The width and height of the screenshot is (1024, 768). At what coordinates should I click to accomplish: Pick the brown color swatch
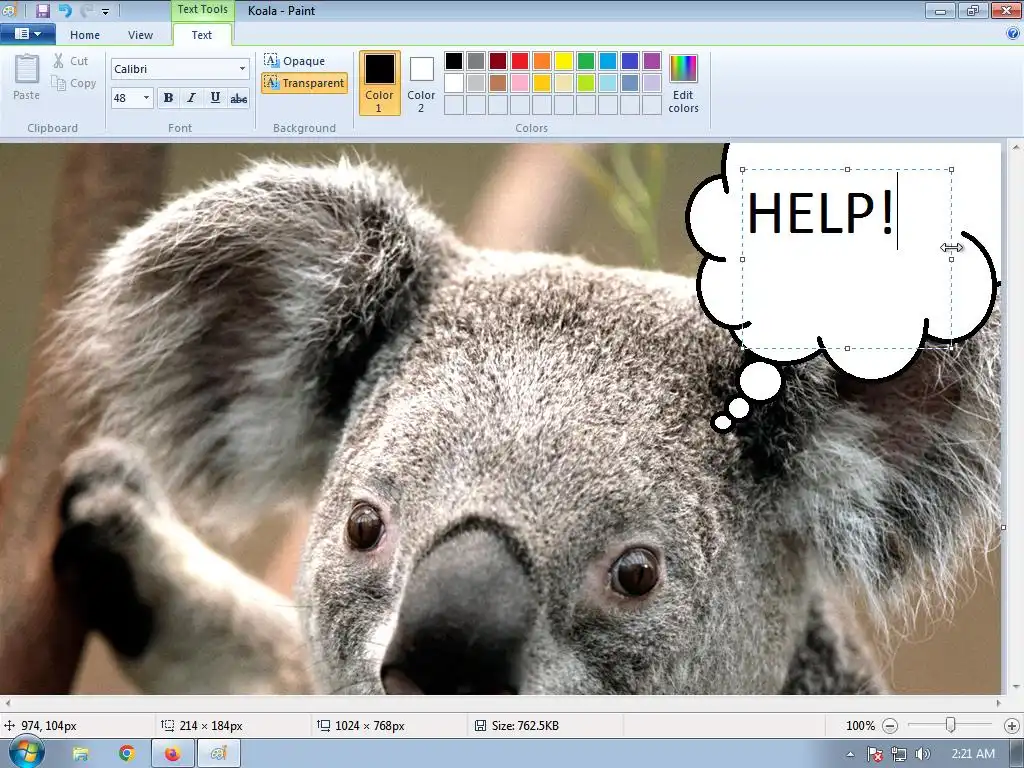tap(498, 83)
